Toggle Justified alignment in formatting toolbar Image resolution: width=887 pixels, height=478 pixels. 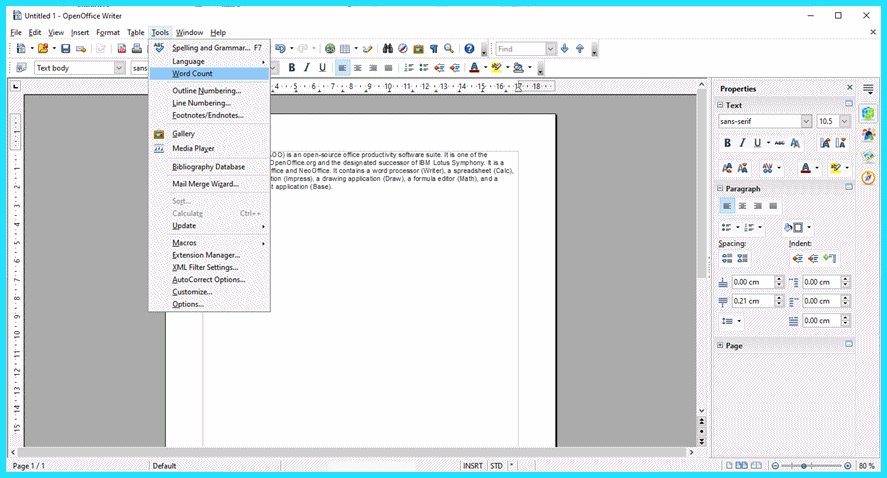(388, 68)
